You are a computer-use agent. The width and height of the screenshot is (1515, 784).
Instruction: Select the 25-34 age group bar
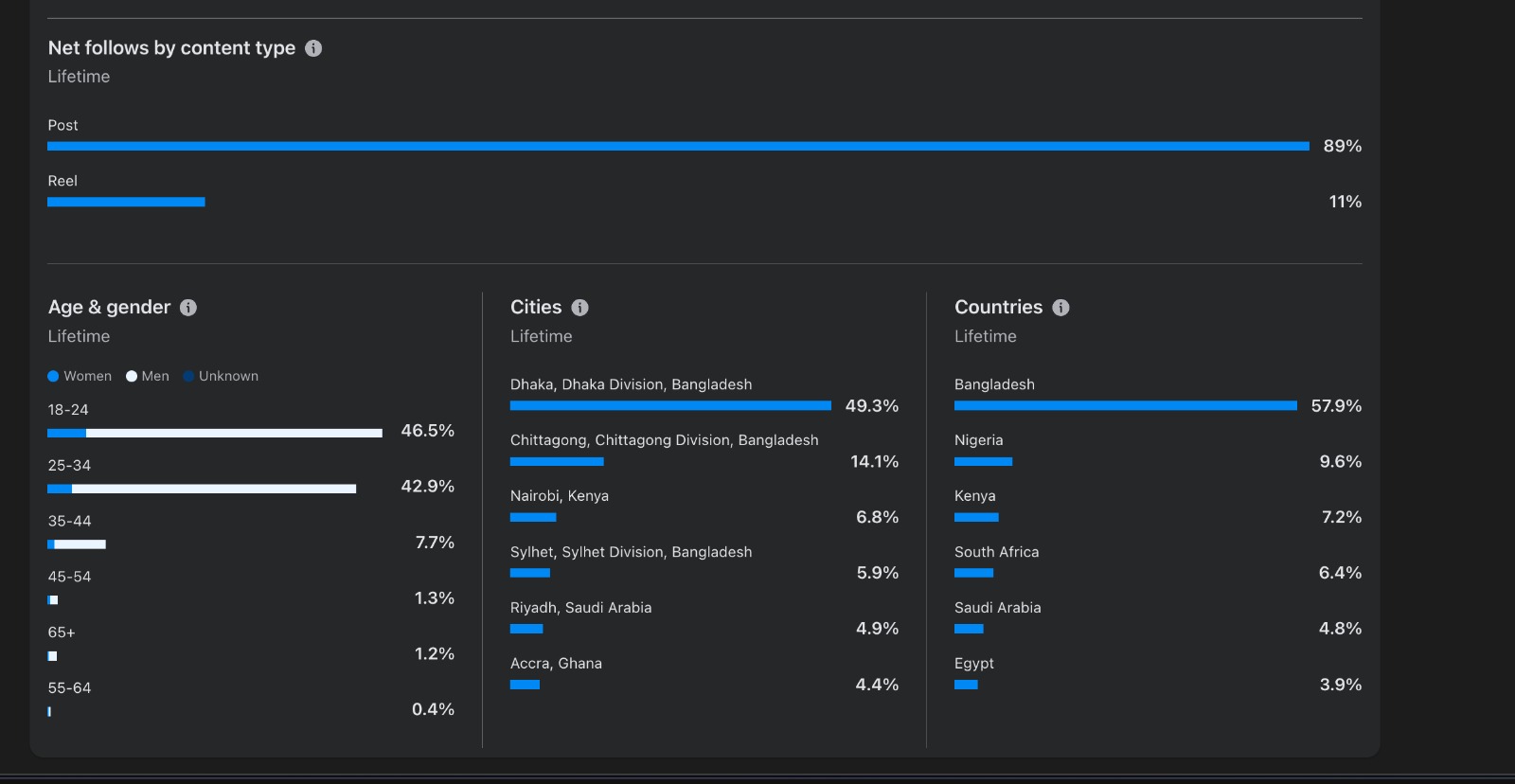(202, 489)
